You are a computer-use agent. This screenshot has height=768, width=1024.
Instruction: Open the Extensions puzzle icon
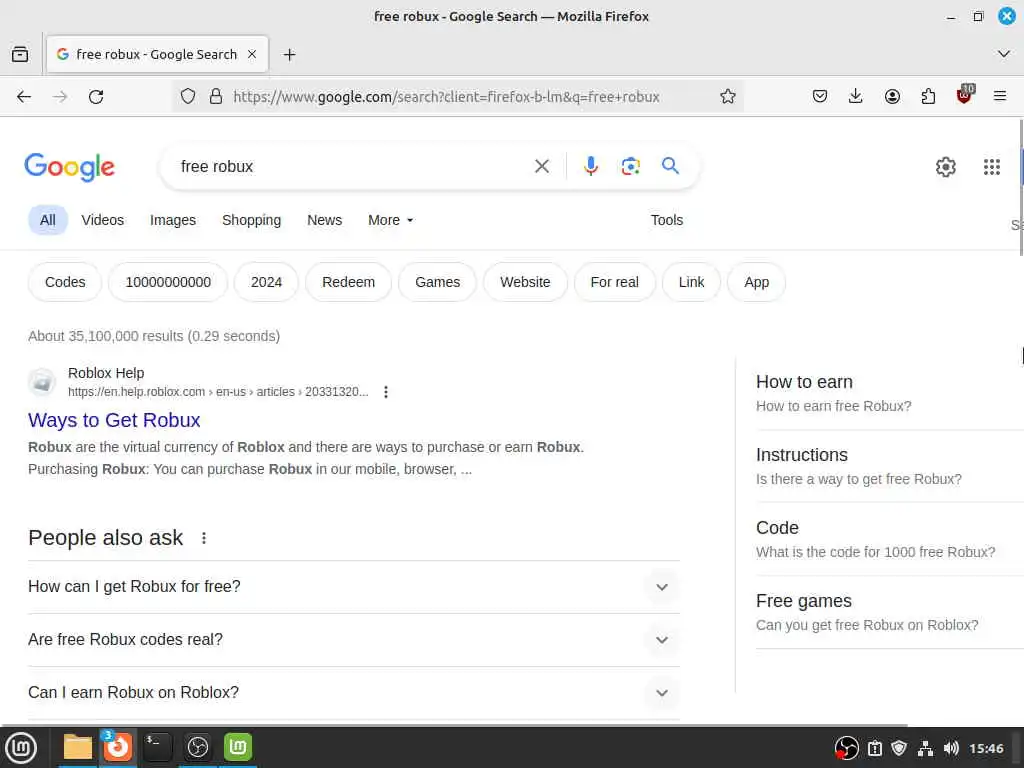[x=928, y=97]
